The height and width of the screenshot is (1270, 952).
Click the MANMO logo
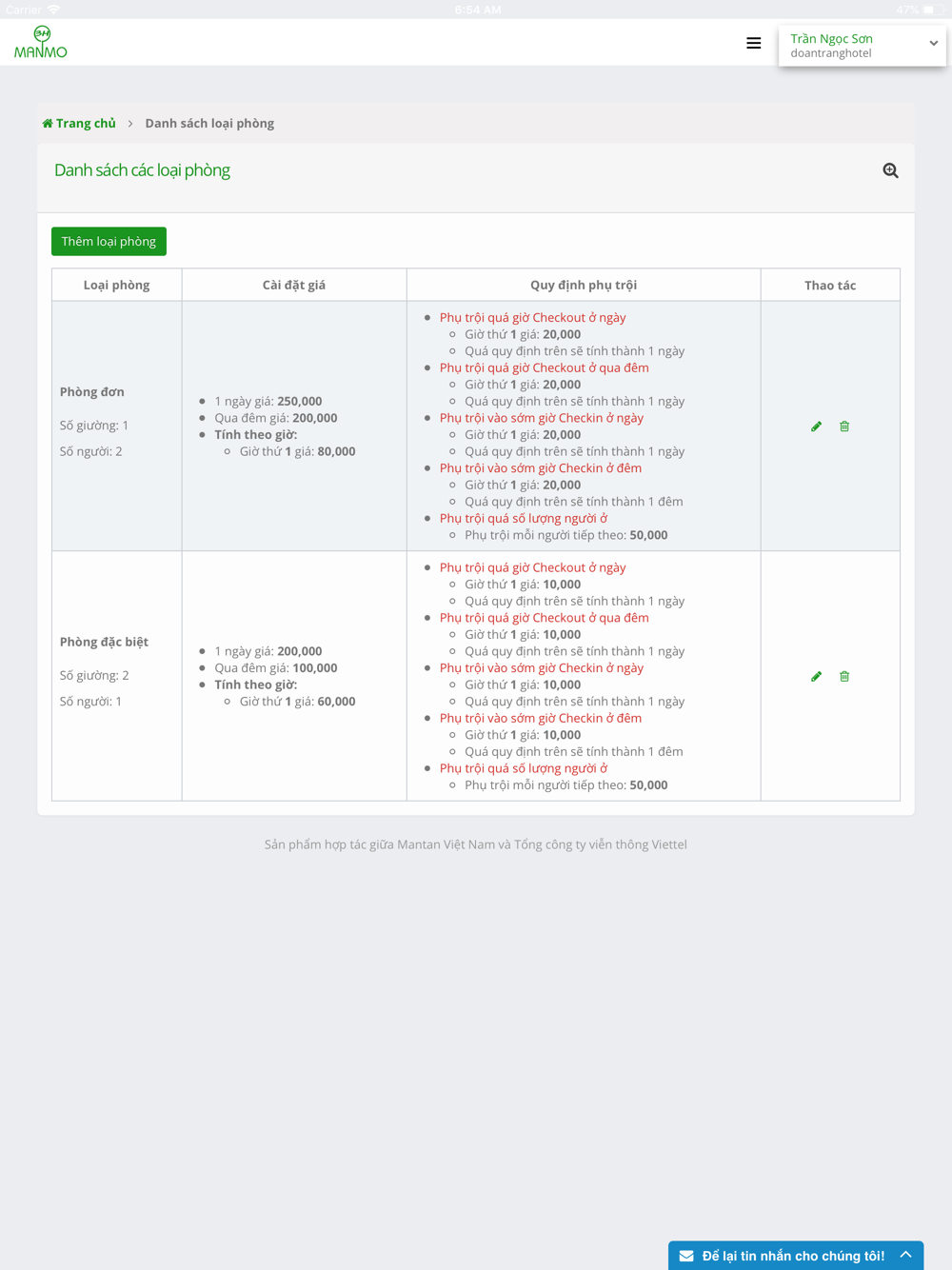click(41, 42)
